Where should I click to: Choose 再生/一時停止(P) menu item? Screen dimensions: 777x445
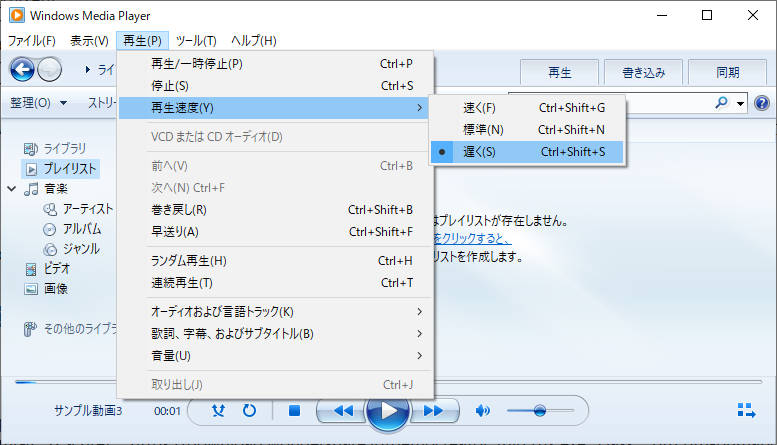[x=276, y=64]
